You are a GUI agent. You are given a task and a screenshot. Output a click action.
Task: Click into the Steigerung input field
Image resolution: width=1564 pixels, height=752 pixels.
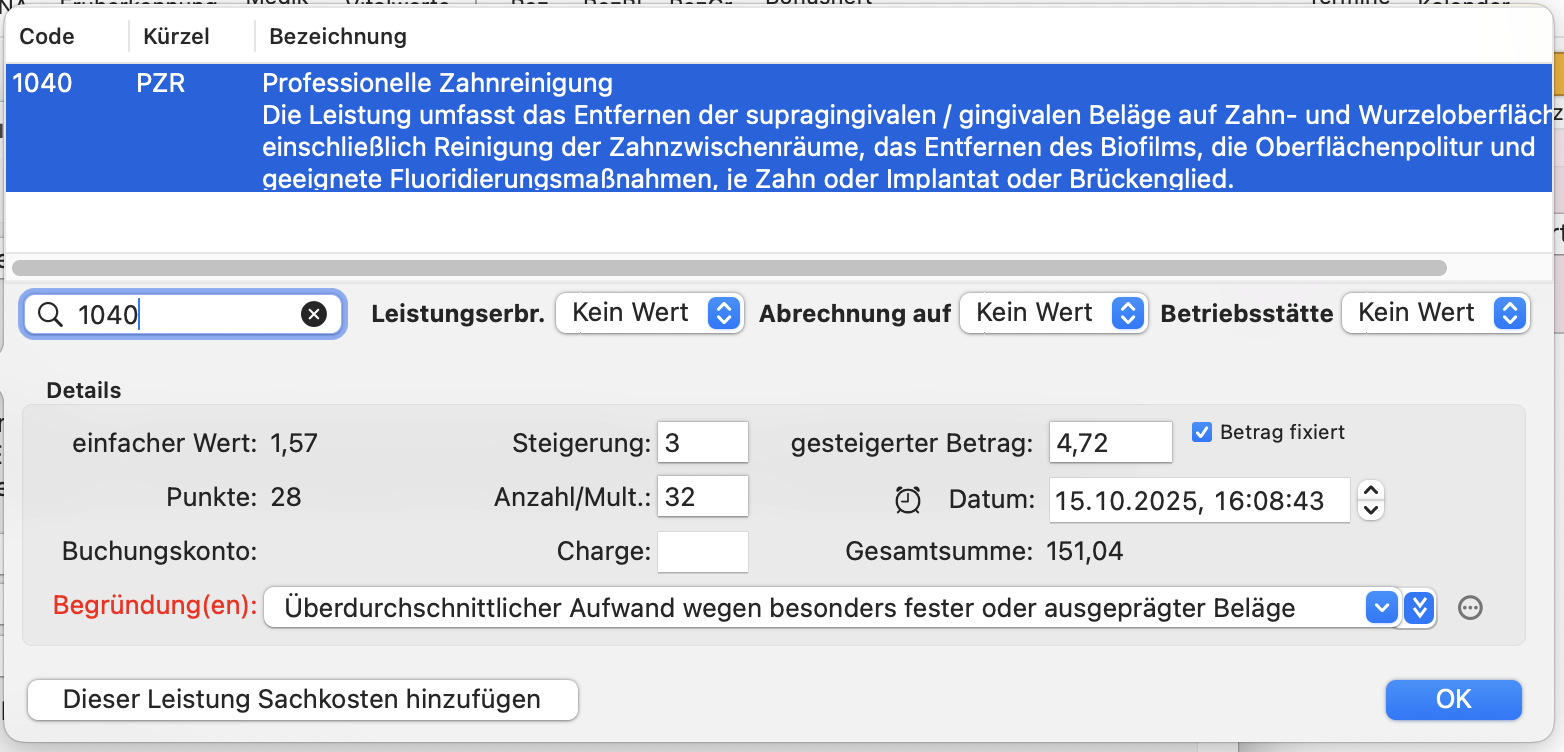tap(702, 442)
